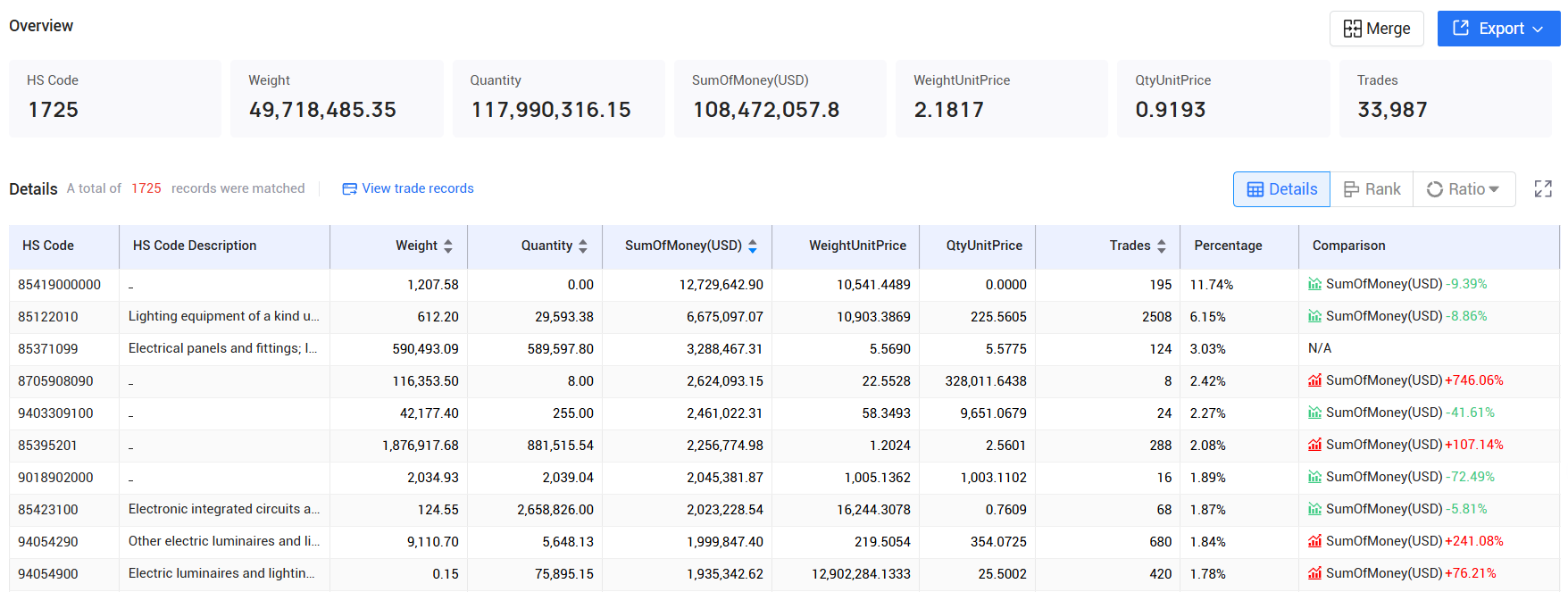Switch to the Details tab
The height and width of the screenshot is (592, 1568).
(x=1281, y=189)
